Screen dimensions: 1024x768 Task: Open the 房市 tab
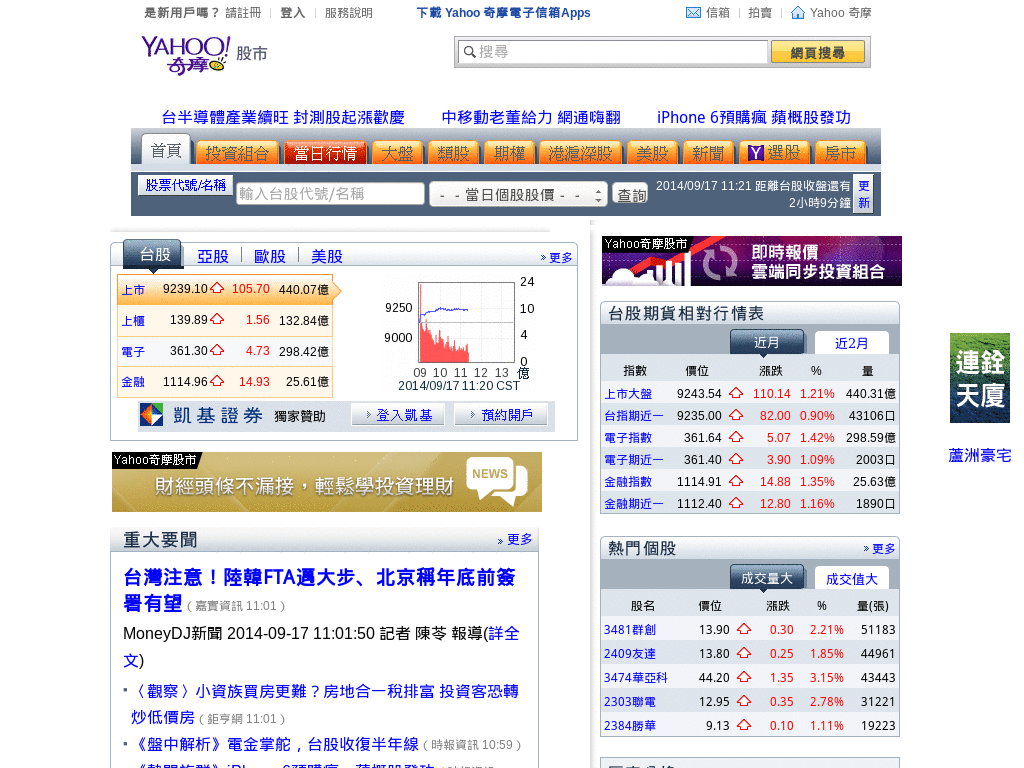pyautogui.click(x=839, y=153)
